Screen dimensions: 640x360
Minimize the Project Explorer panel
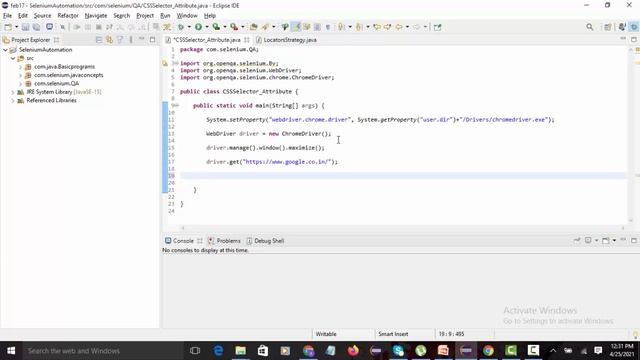pyautogui.click(x=142, y=39)
